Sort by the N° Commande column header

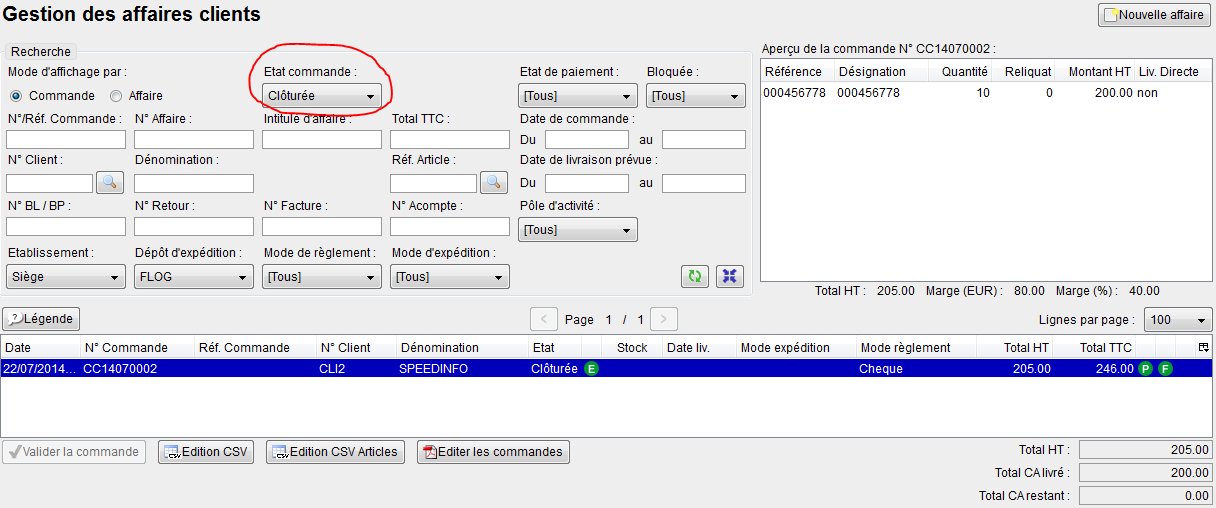coord(138,347)
